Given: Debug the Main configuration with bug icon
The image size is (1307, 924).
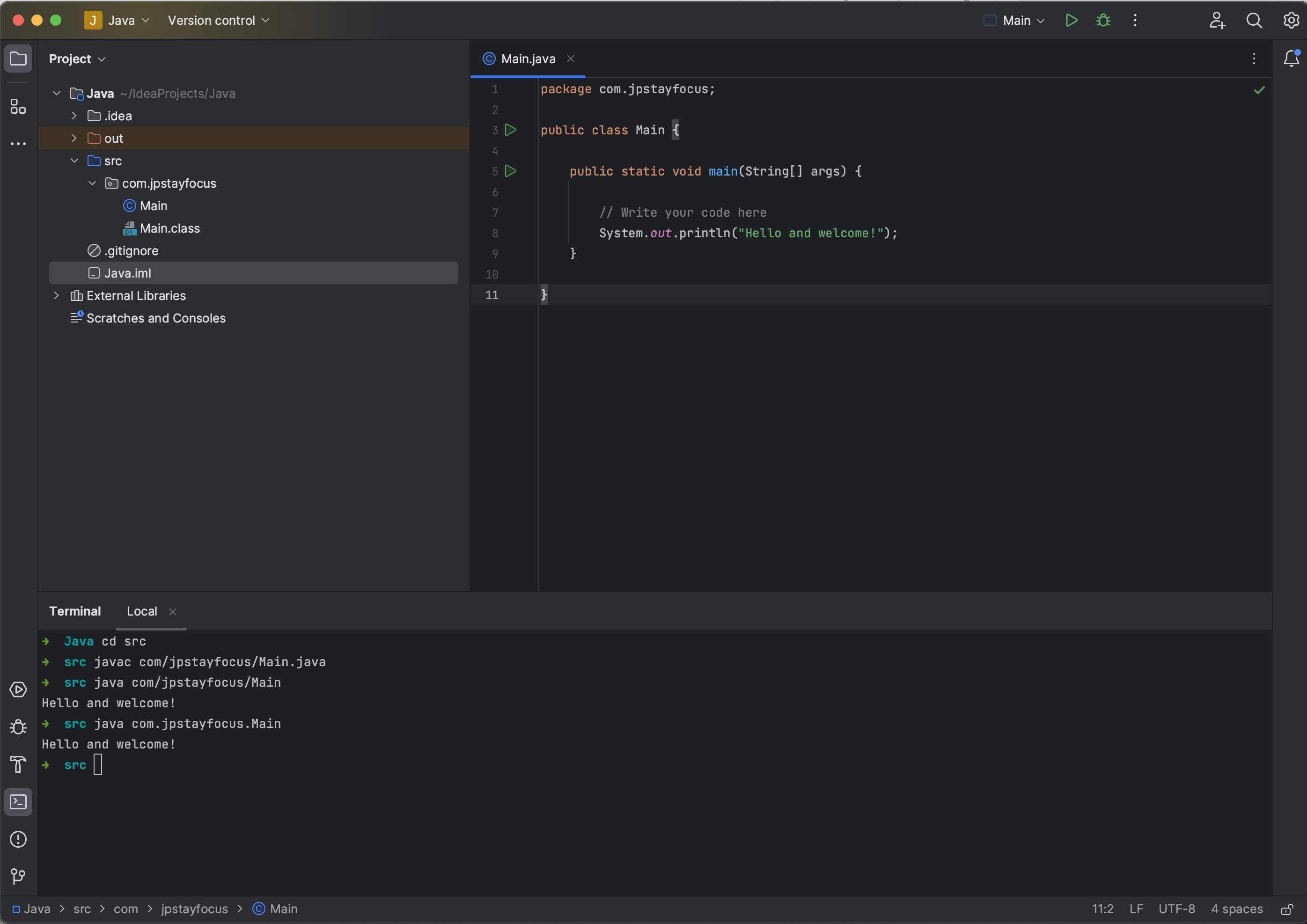Looking at the screenshot, I should click(1103, 21).
